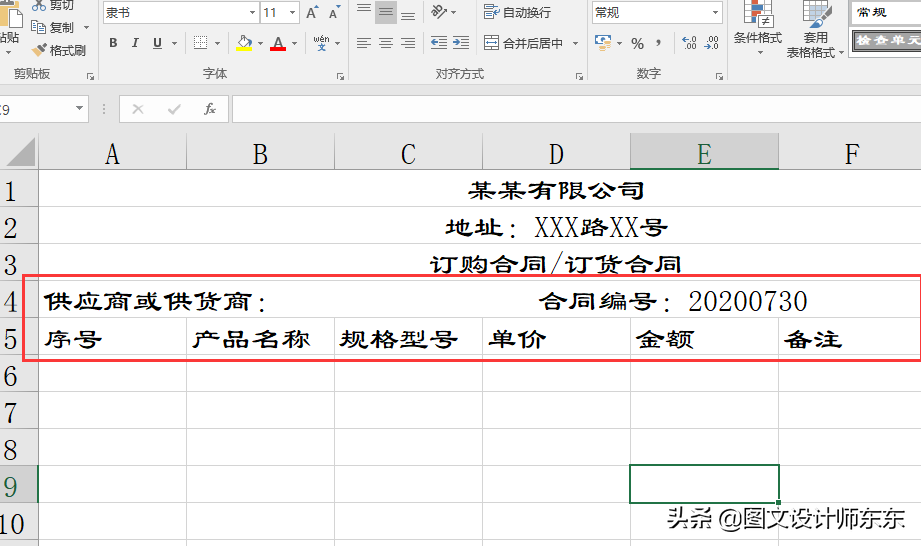Open the font name dropdown showing 隶书
The width and height of the screenshot is (921, 546).
point(252,12)
